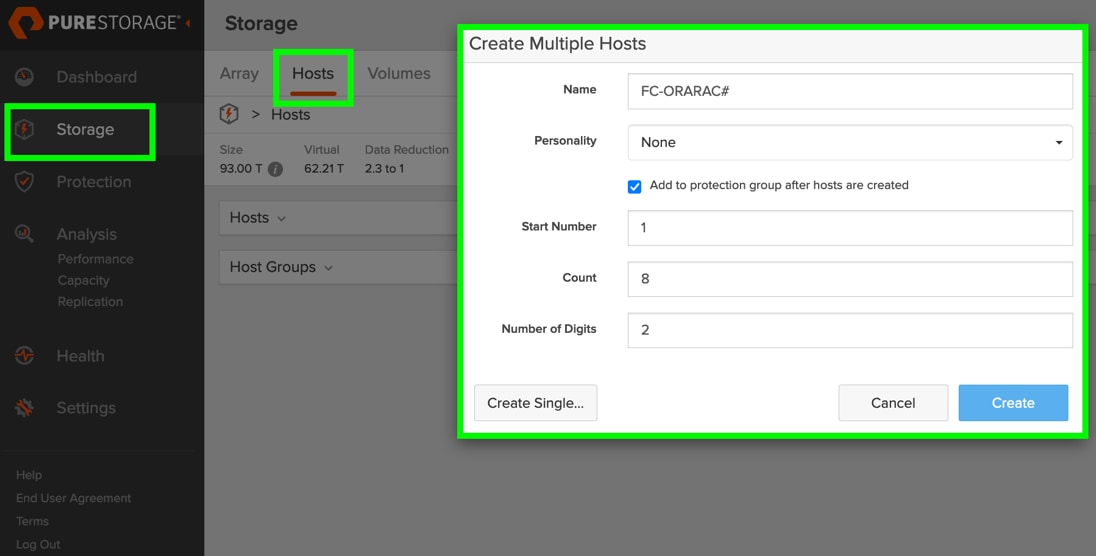
Task: Click the Dashboard gauge icon
Action: pos(25,77)
